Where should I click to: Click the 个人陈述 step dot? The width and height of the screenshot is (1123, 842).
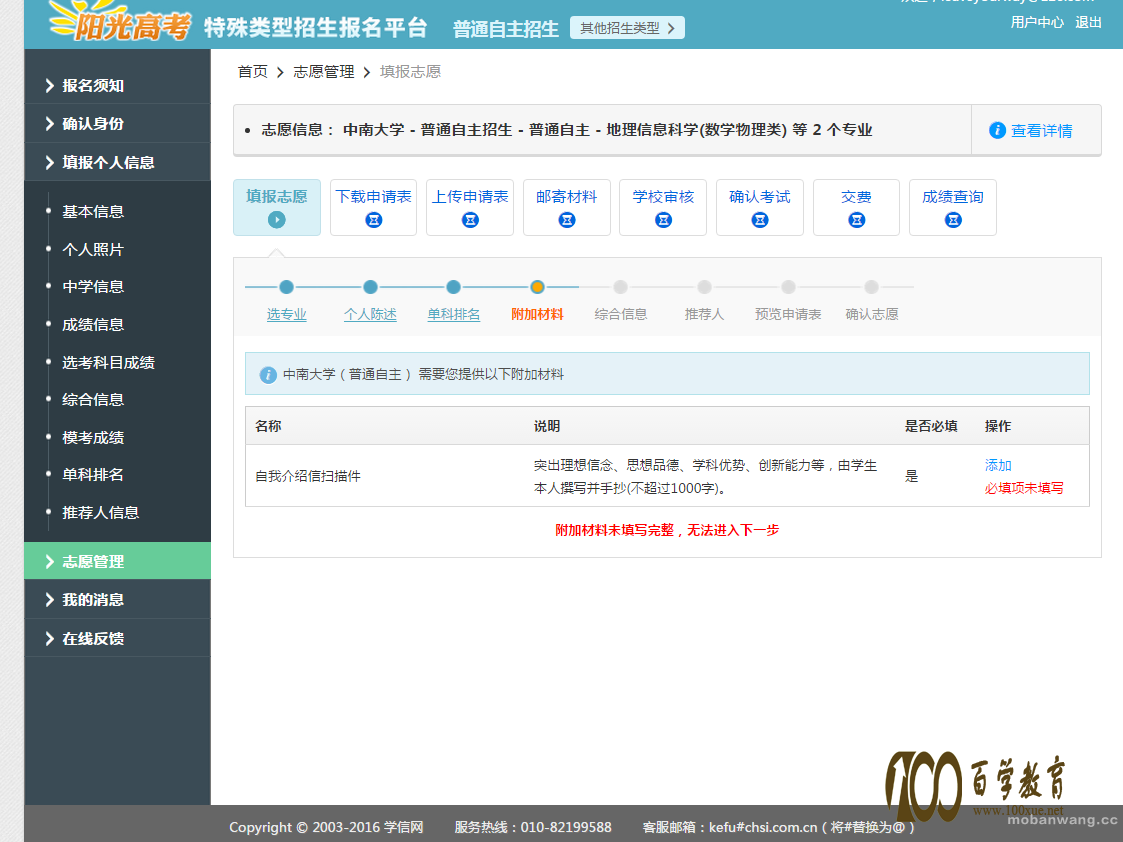pos(370,287)
